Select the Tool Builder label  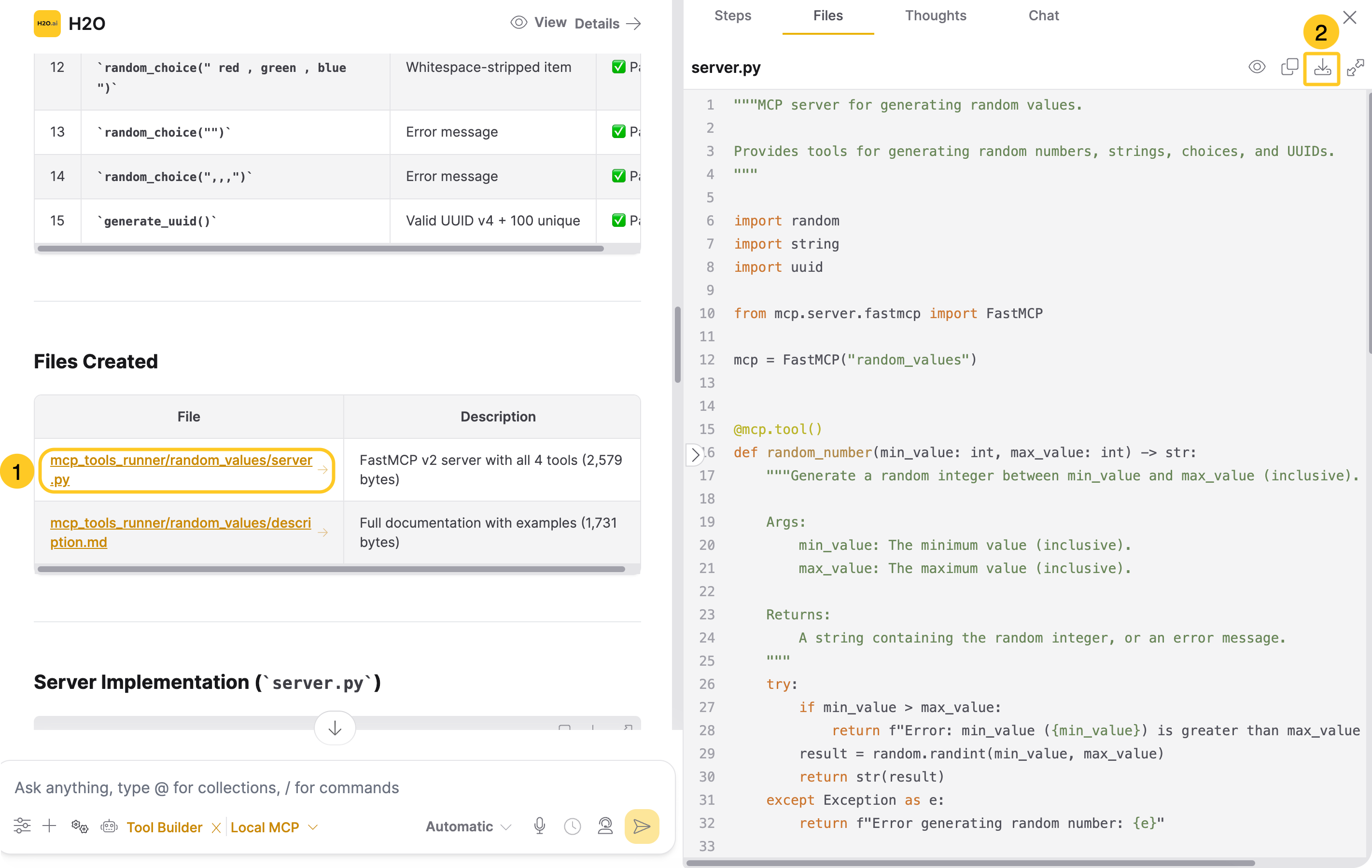pos(164,827)
